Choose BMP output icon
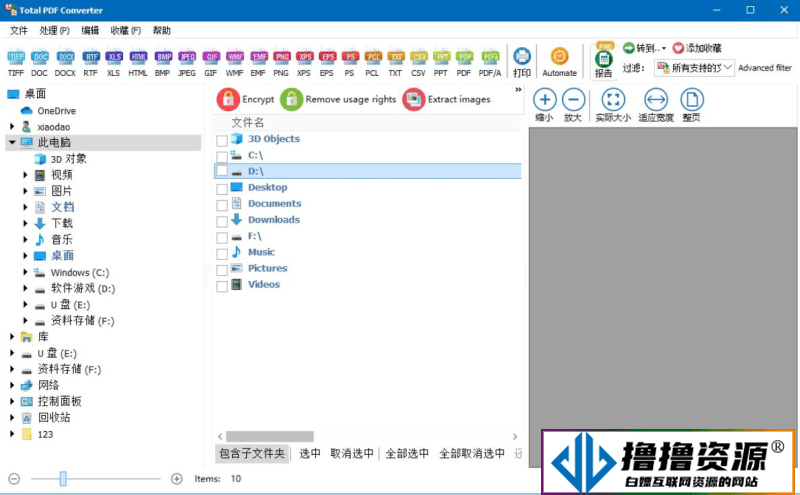The image size is (800, 495). [x=163, y=63]
